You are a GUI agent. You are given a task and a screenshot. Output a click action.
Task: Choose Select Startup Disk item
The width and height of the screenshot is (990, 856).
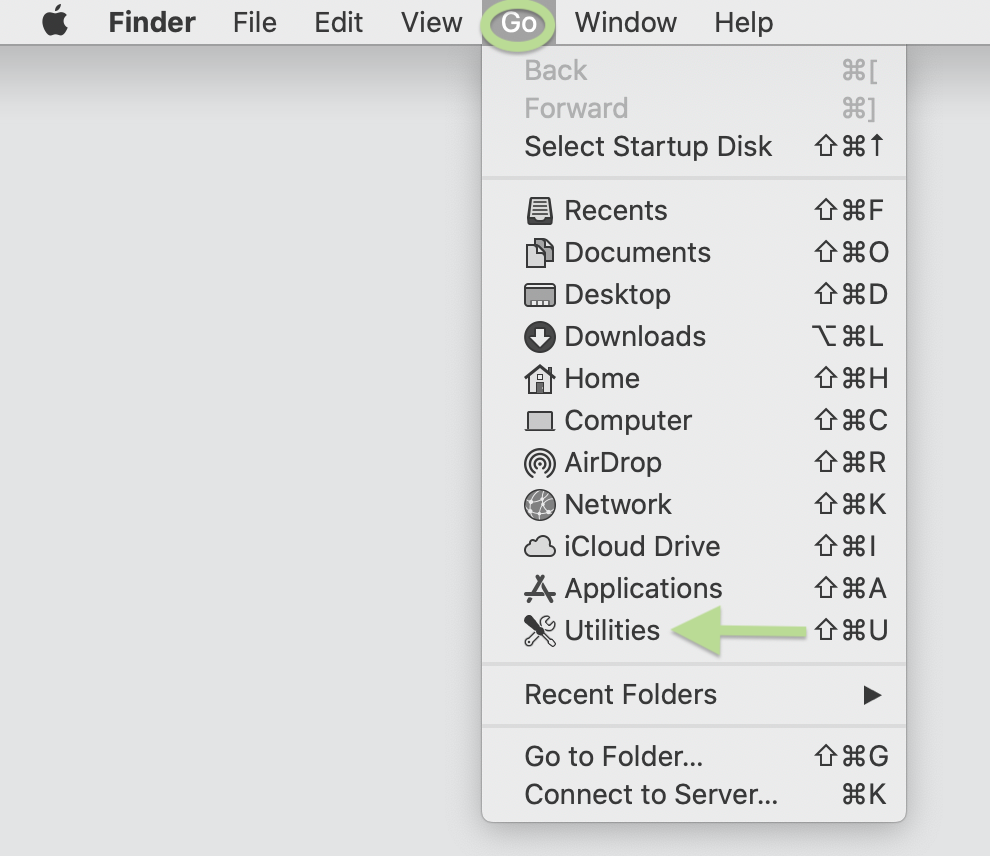pos(648,146)
